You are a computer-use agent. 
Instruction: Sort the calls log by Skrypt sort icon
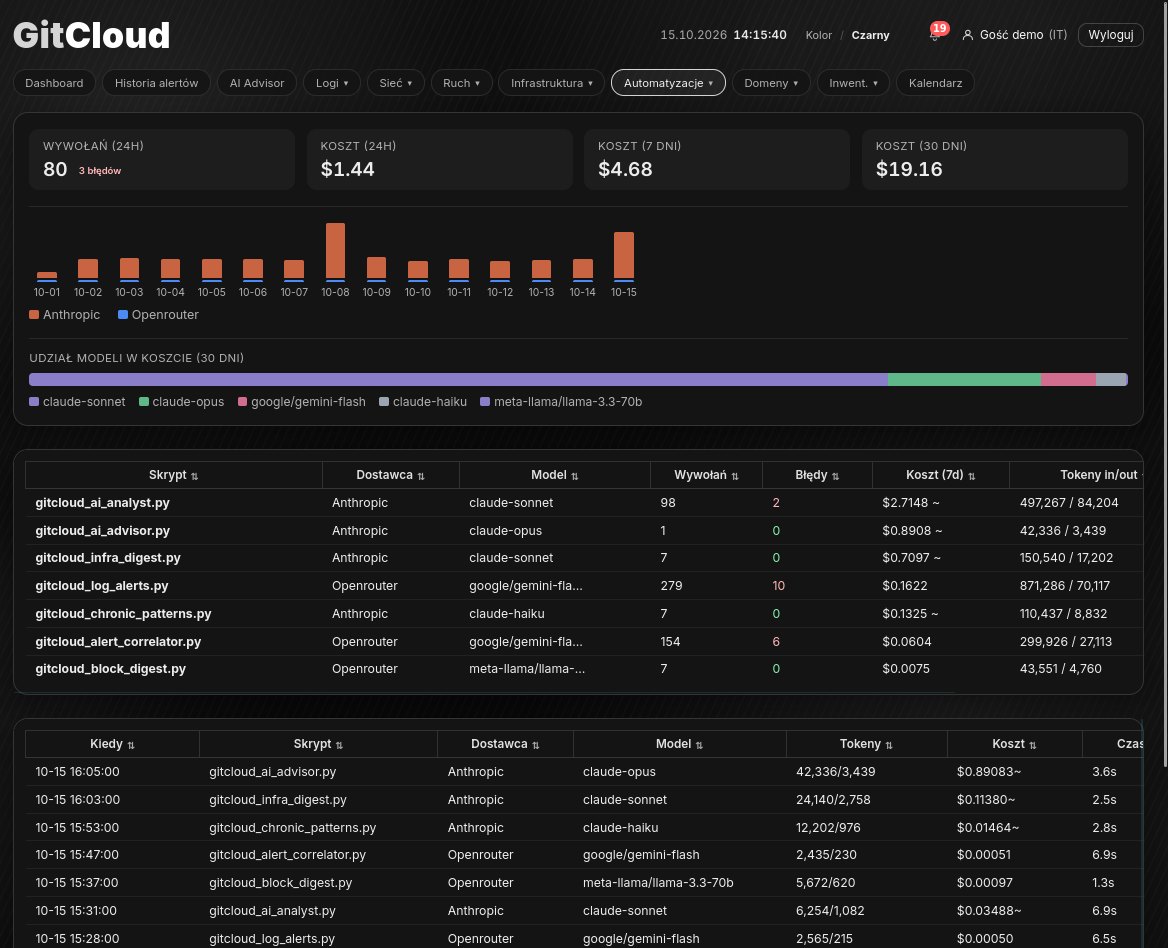(339, 745)
